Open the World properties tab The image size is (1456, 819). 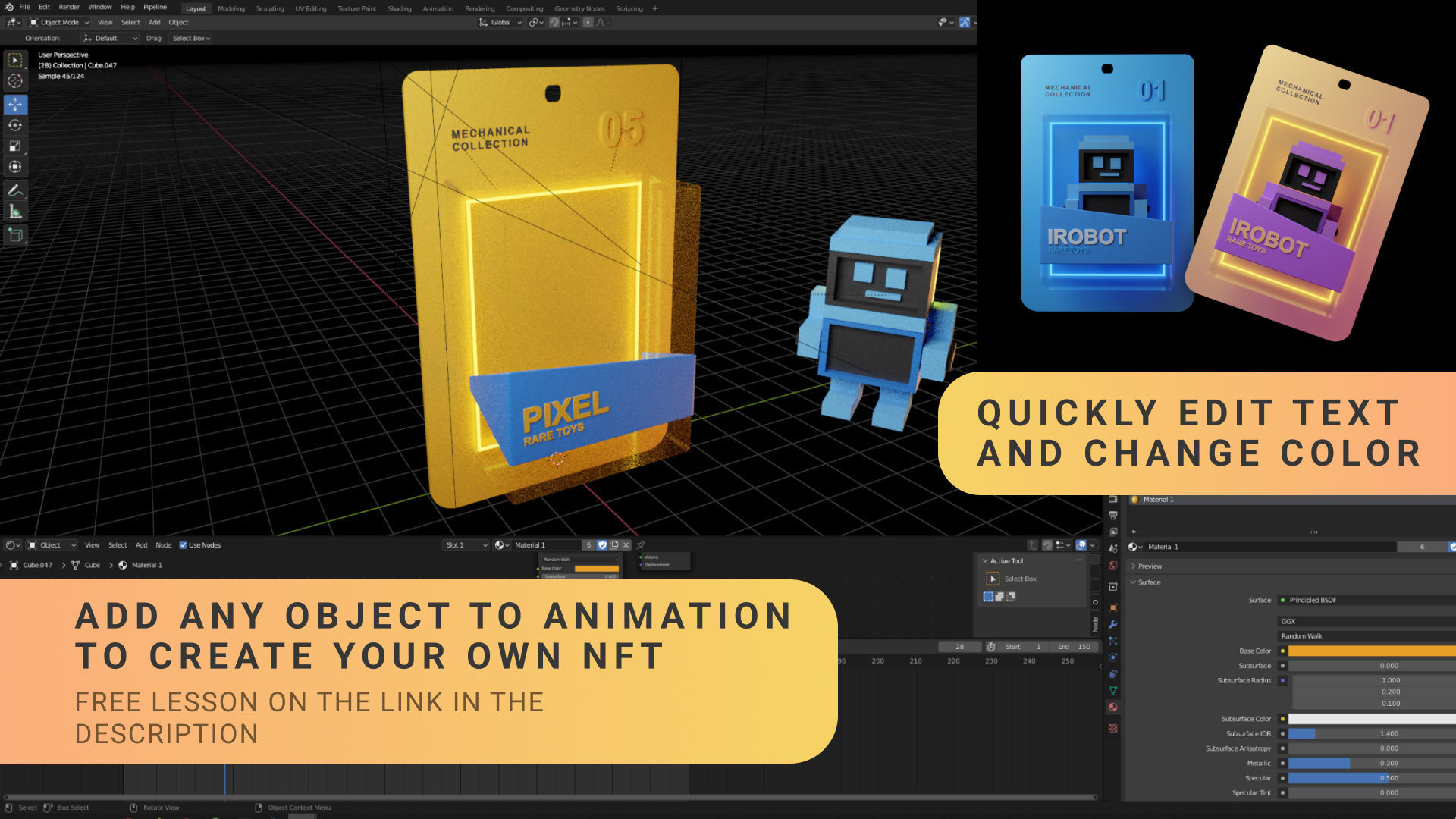pos(1112,565)
